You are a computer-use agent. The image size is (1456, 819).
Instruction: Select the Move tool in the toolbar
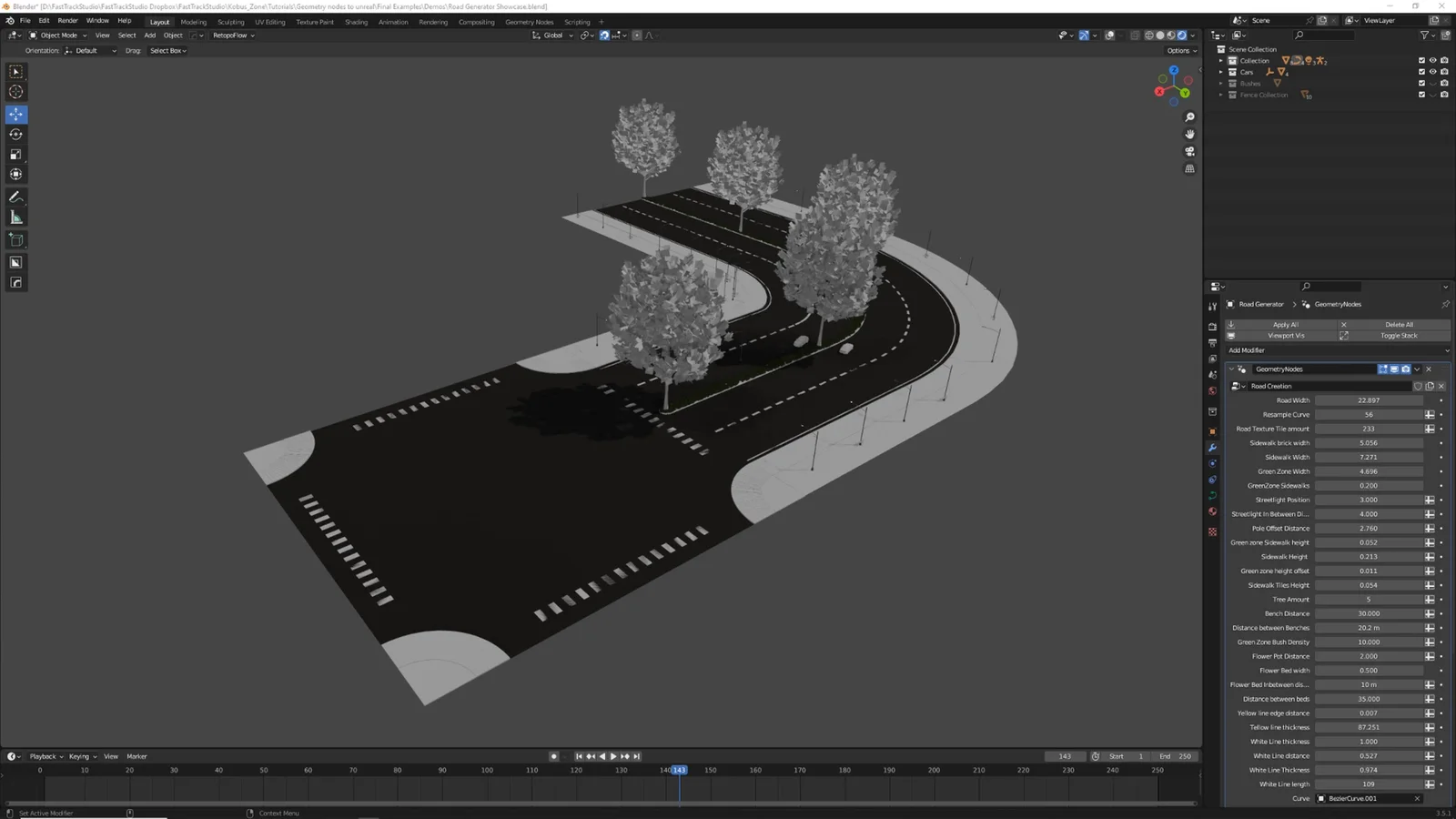click(x=15, y=115)
